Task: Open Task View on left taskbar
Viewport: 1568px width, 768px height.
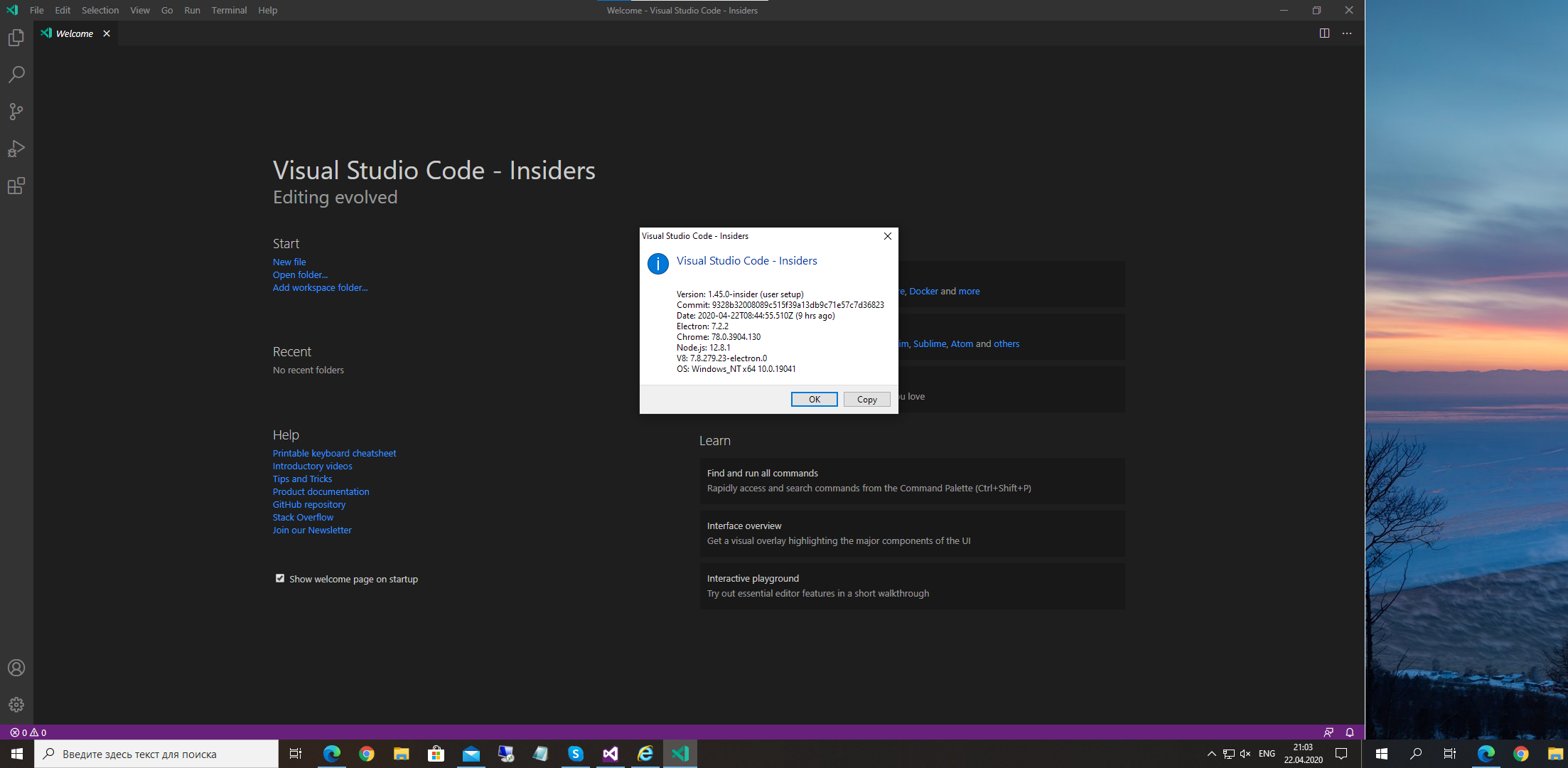Action: tap(296, 754)
